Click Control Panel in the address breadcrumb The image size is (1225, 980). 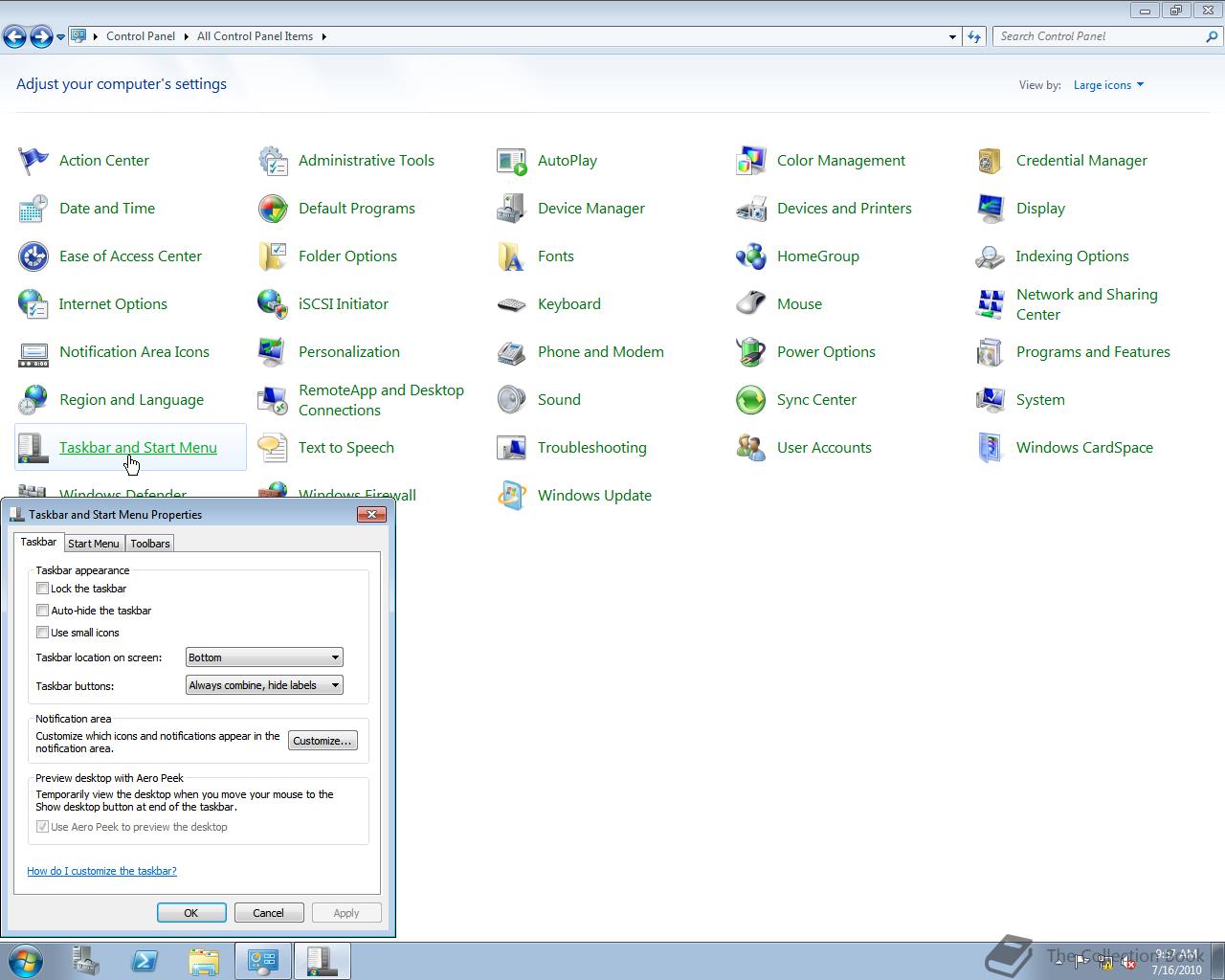141,36
